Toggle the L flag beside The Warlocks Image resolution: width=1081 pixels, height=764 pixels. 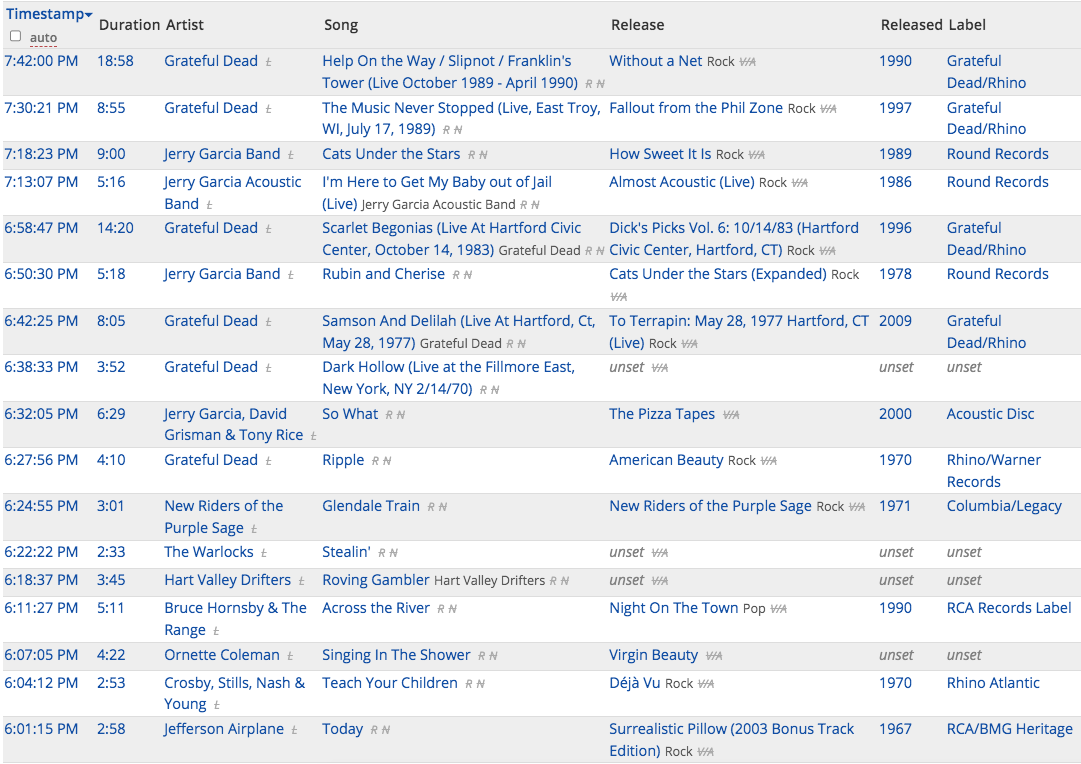[264, 554]
